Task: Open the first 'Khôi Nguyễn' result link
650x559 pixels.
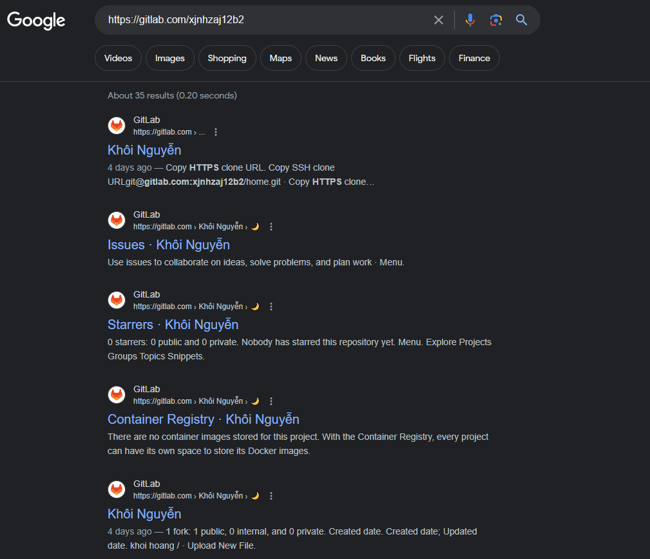Action: [144, 150]
